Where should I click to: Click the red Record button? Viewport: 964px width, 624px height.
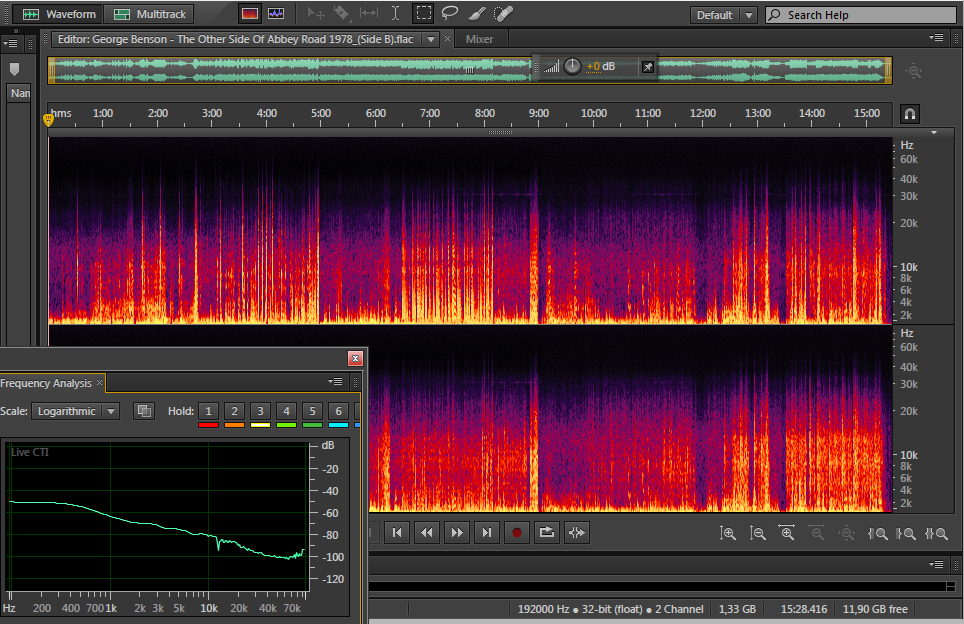tap(516, 532)
